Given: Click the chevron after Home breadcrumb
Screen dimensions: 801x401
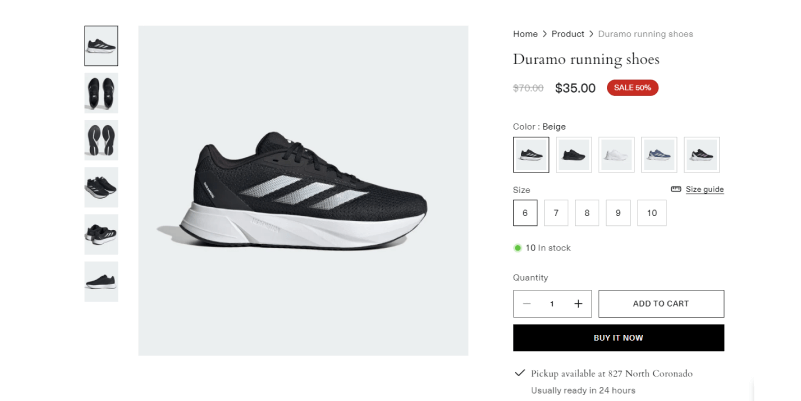Looking at the screenshot, I should (x=545, y=34).
